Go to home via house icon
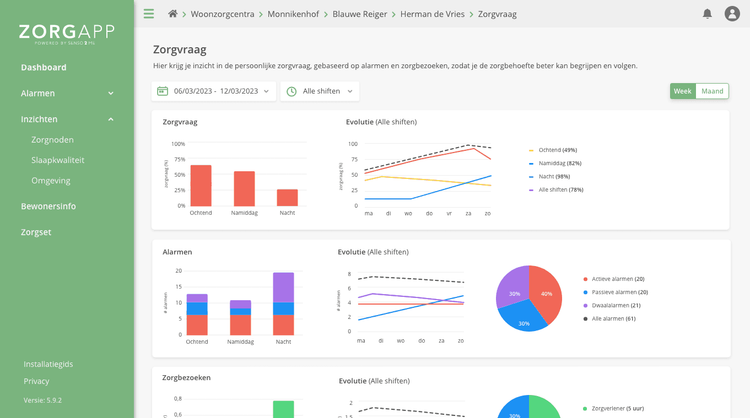Viewport: 750px width, 418px height. pos(173,14)
